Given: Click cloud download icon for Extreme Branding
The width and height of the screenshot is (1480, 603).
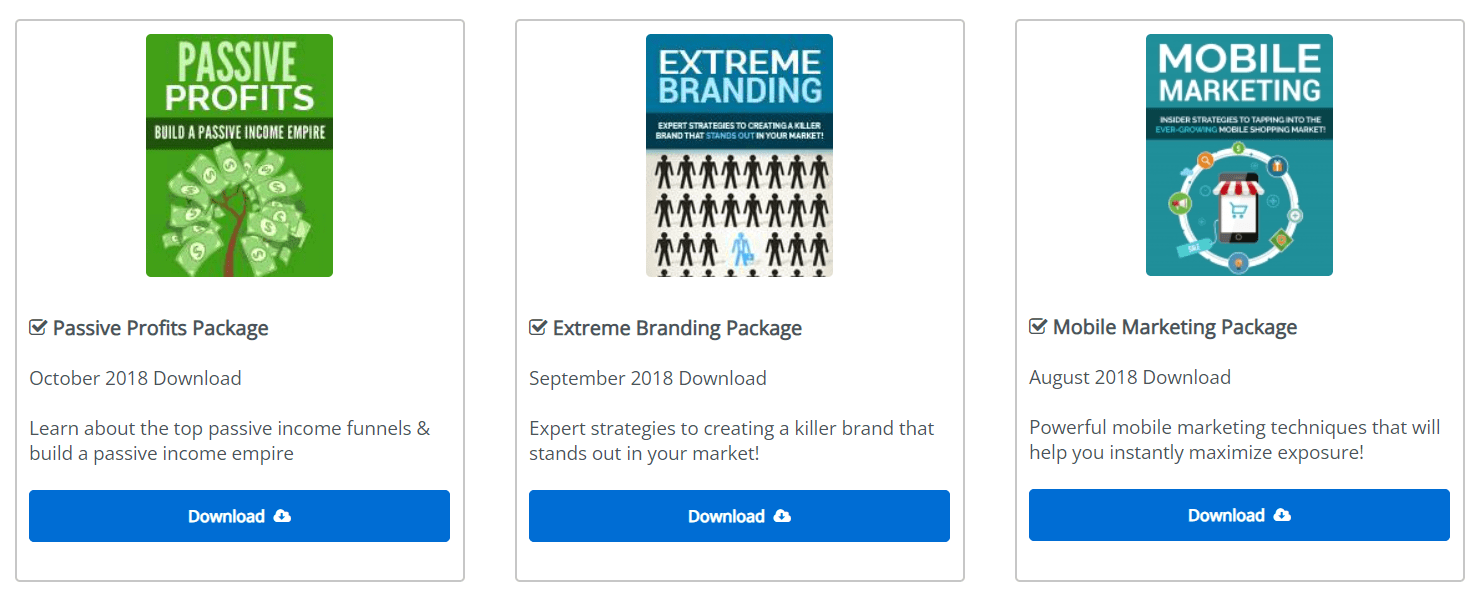Looking at the screenshot, I should coord(783,516).
